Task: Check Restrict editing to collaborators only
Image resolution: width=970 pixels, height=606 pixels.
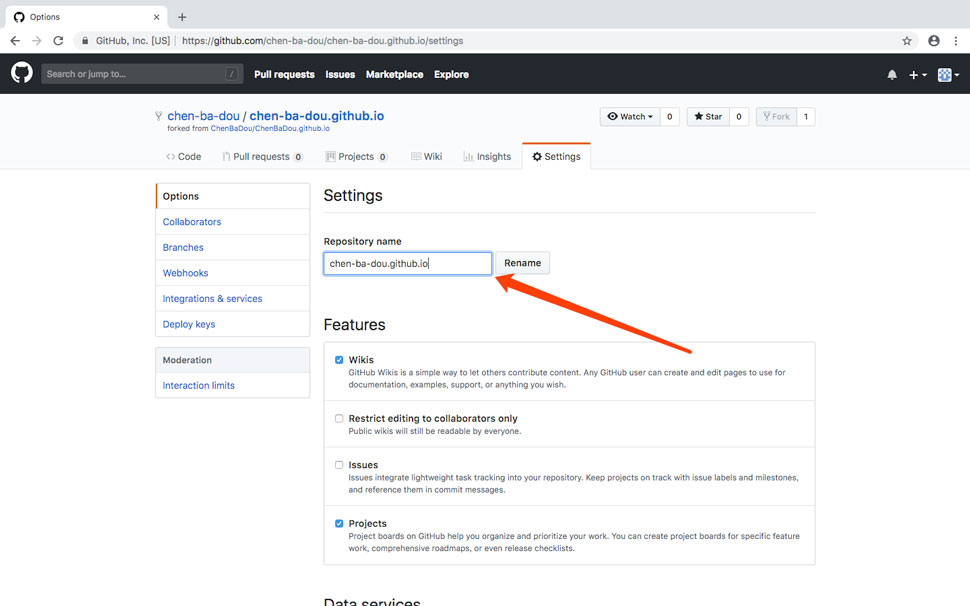Action: tap(339, 419)
